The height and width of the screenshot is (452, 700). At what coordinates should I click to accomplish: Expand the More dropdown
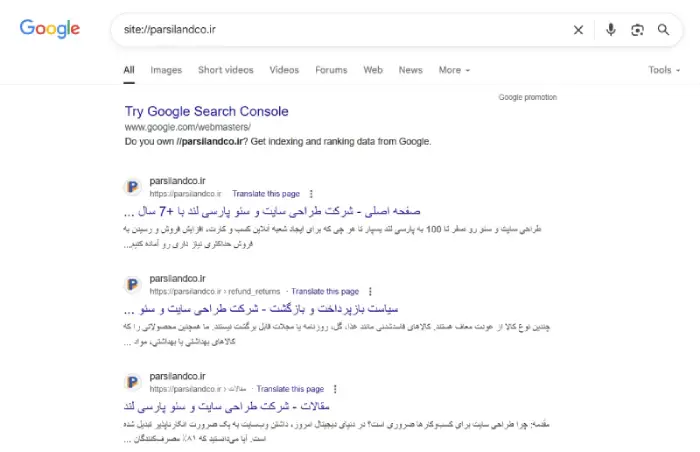tap(454, 70)
